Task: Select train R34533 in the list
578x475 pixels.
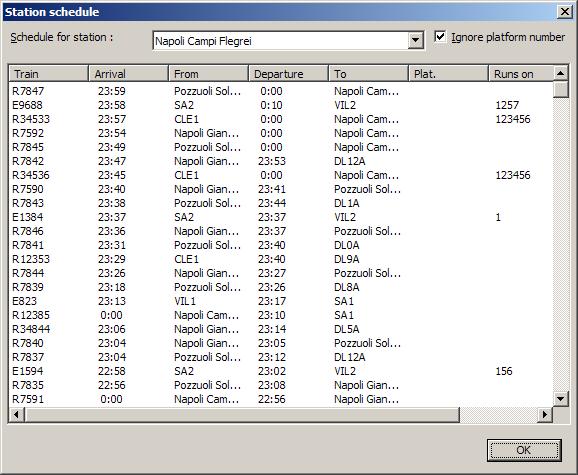Action: (x=281, y=119)
